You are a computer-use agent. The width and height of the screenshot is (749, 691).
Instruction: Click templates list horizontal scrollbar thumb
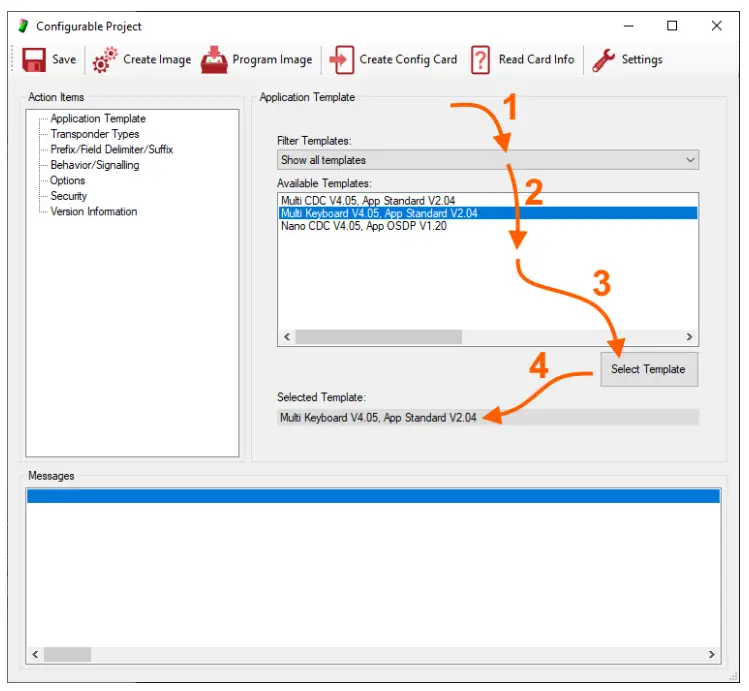tap(378, 337)
